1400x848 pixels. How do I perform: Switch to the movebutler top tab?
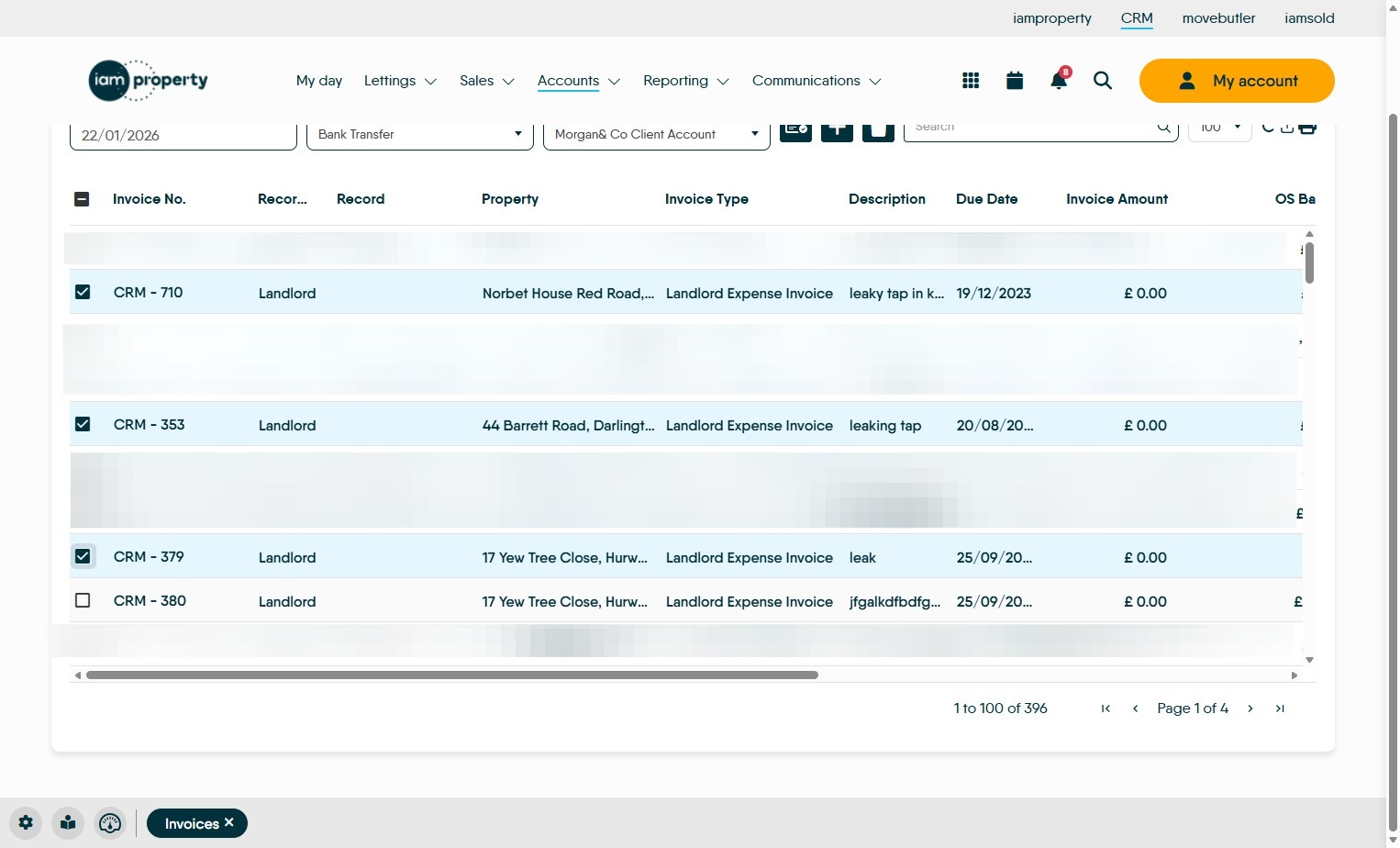[x=1218, y=18]
